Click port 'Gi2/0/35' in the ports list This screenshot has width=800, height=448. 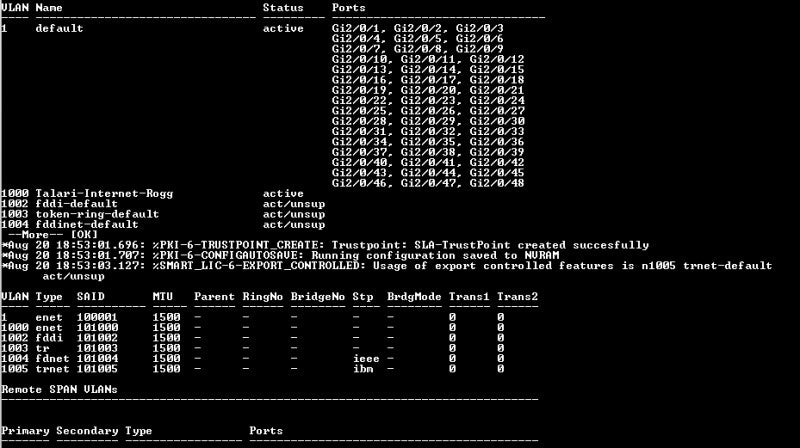click(428, 142)
